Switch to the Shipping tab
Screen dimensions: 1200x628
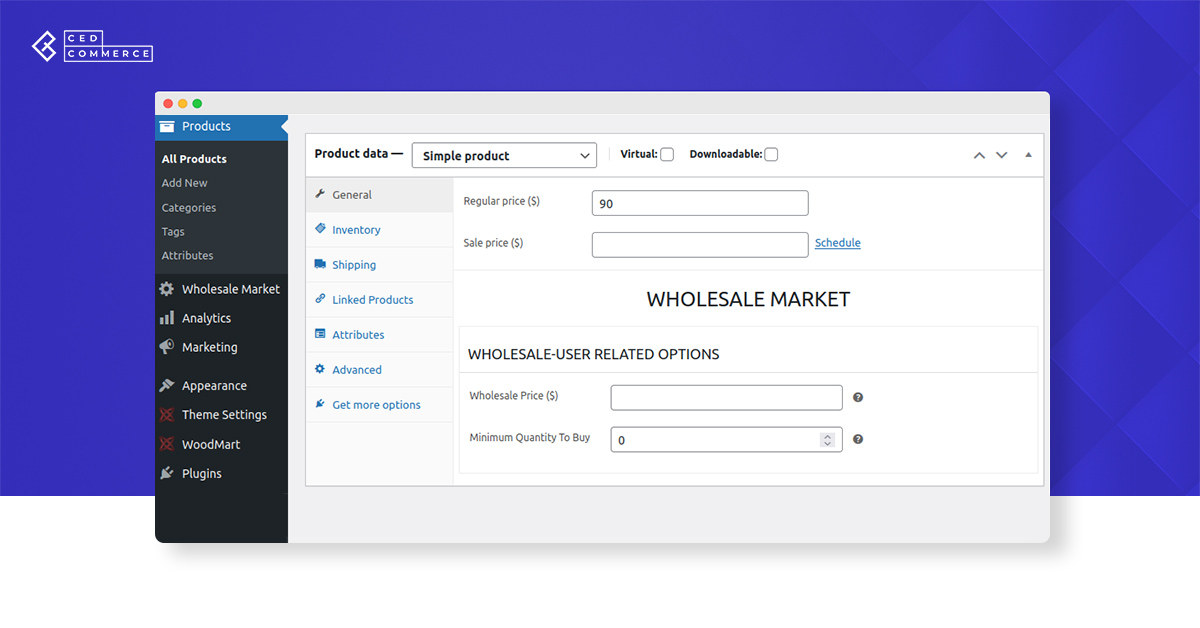point(379,265)
